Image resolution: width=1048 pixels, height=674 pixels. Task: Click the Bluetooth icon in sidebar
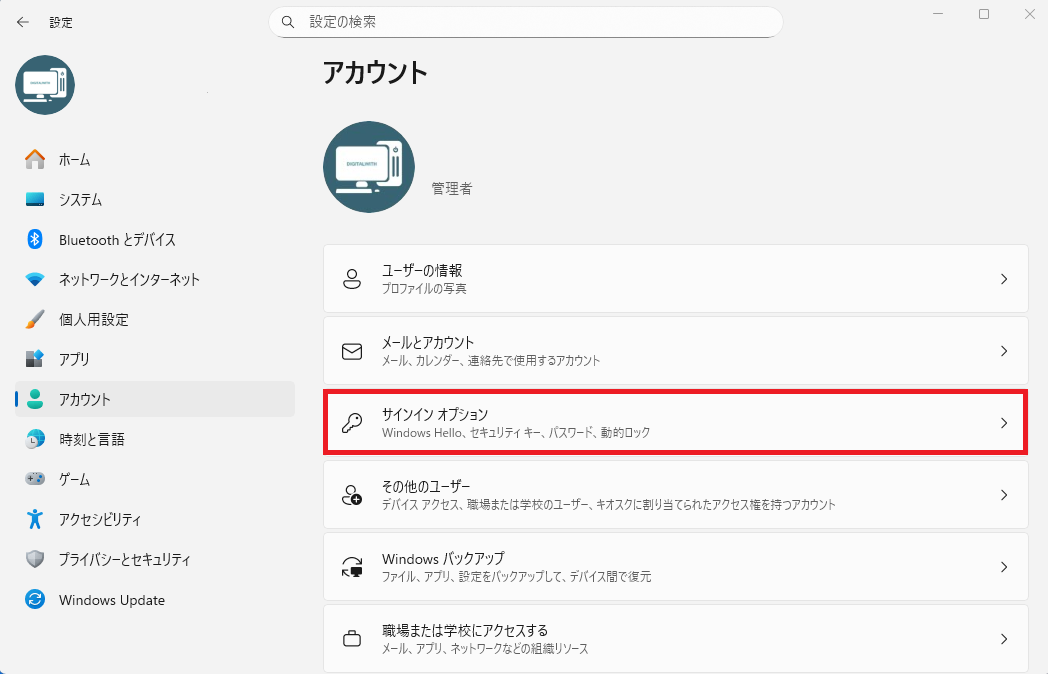click(35, 239)
